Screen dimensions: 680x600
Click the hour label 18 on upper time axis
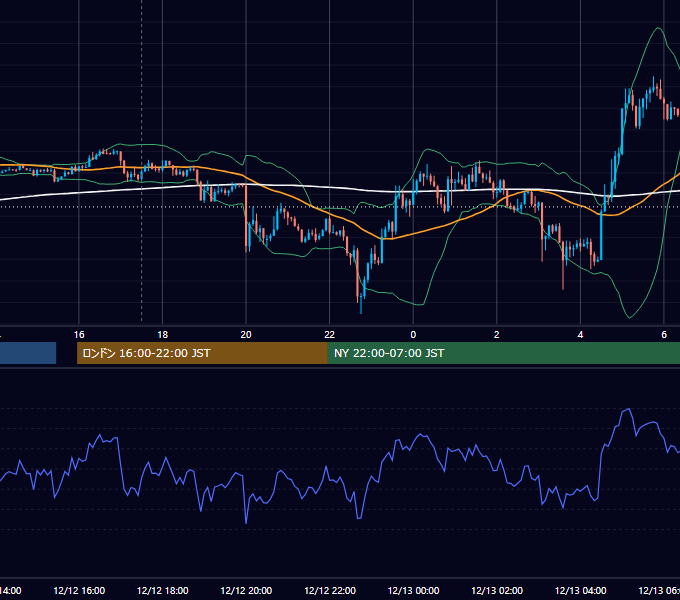click(x=162, y=335)
